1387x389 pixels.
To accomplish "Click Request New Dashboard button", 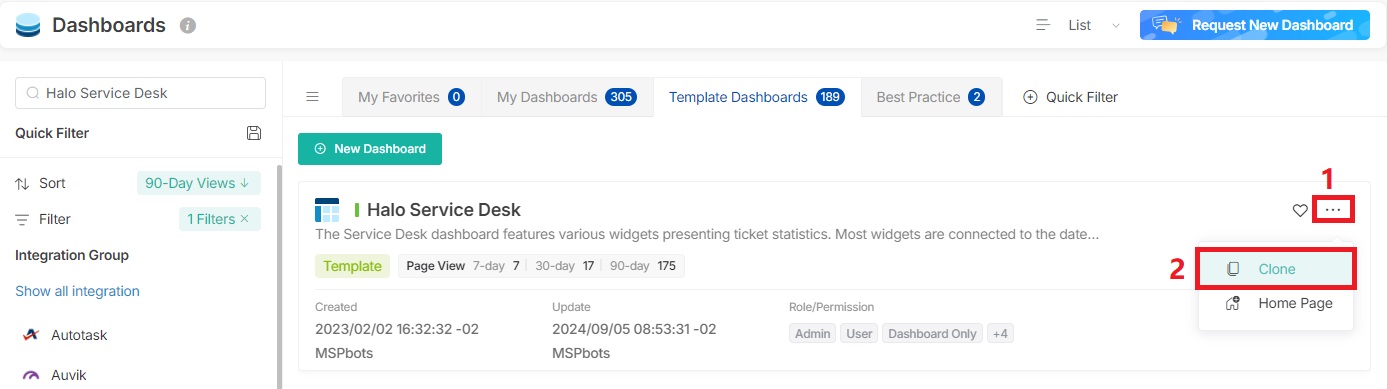I will [x=1255, y=25].
